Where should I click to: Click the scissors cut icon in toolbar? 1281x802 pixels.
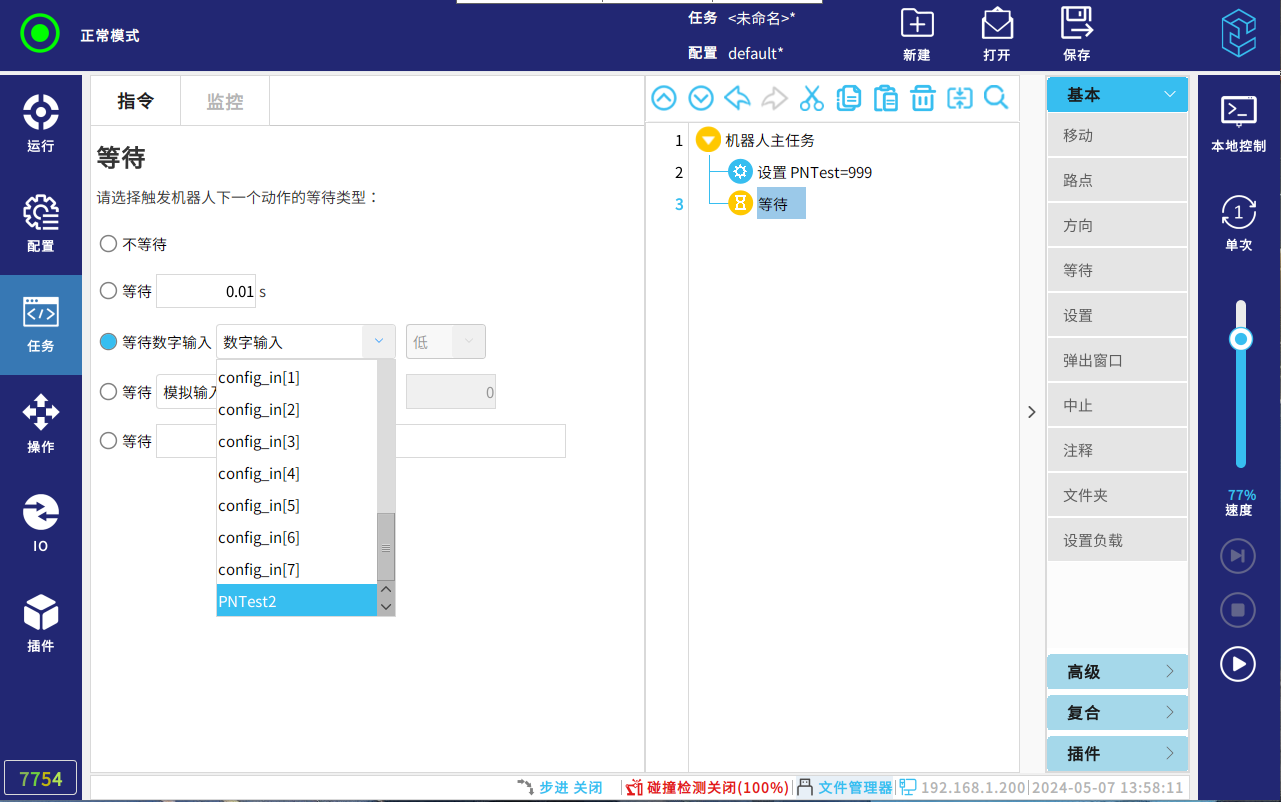pos(811,98)
